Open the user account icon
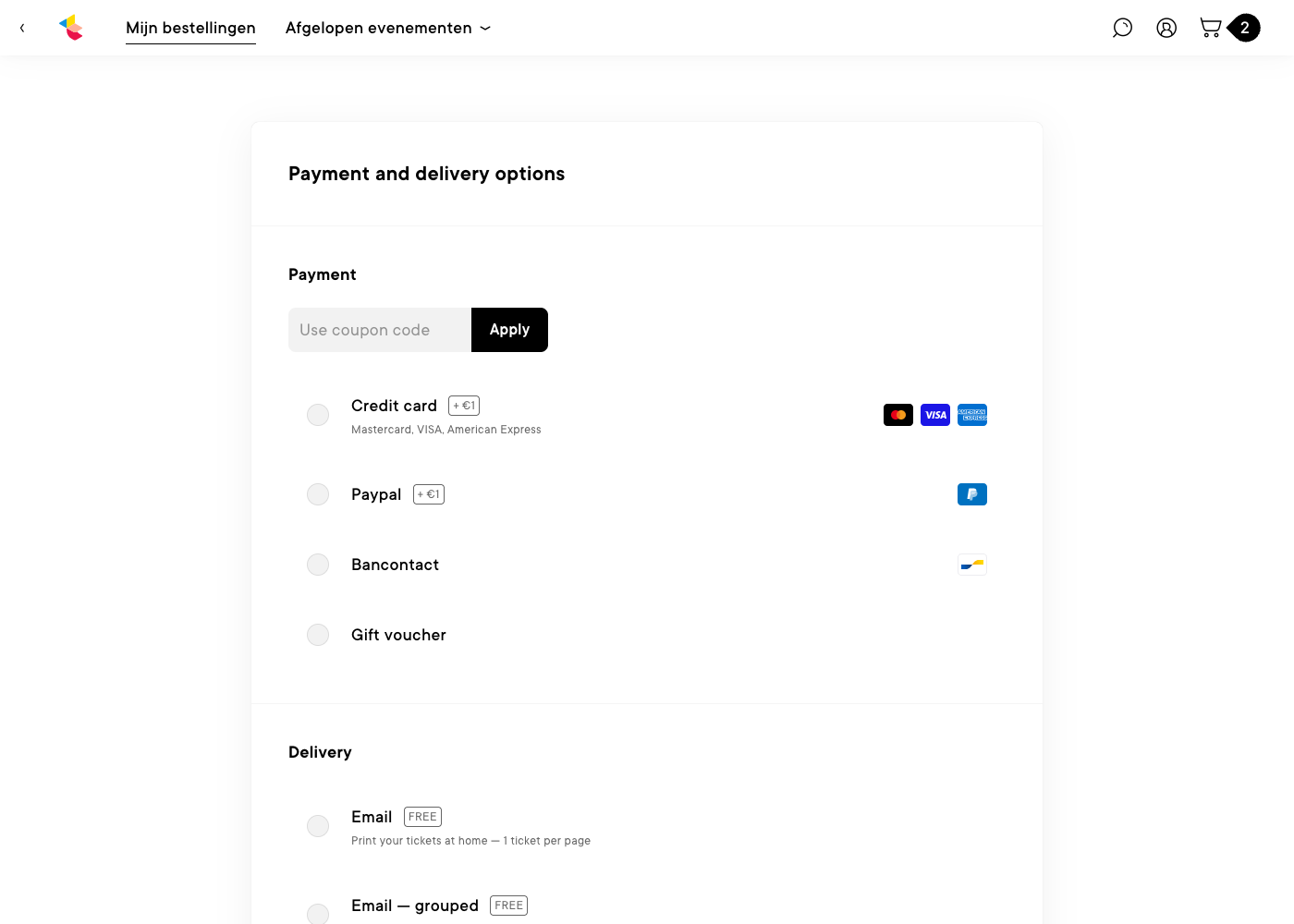 (1166, 28)
